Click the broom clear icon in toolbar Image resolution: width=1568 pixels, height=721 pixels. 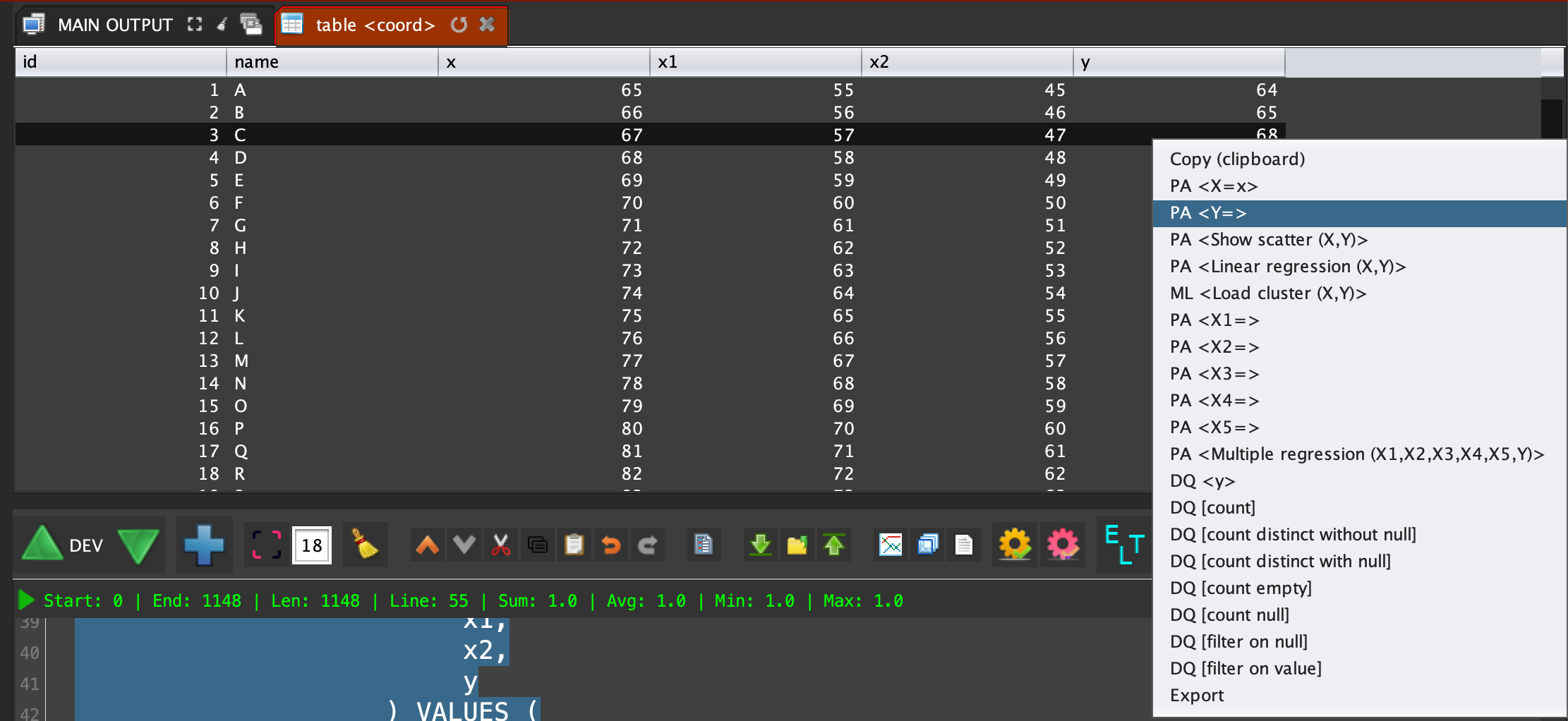(365, 545)
